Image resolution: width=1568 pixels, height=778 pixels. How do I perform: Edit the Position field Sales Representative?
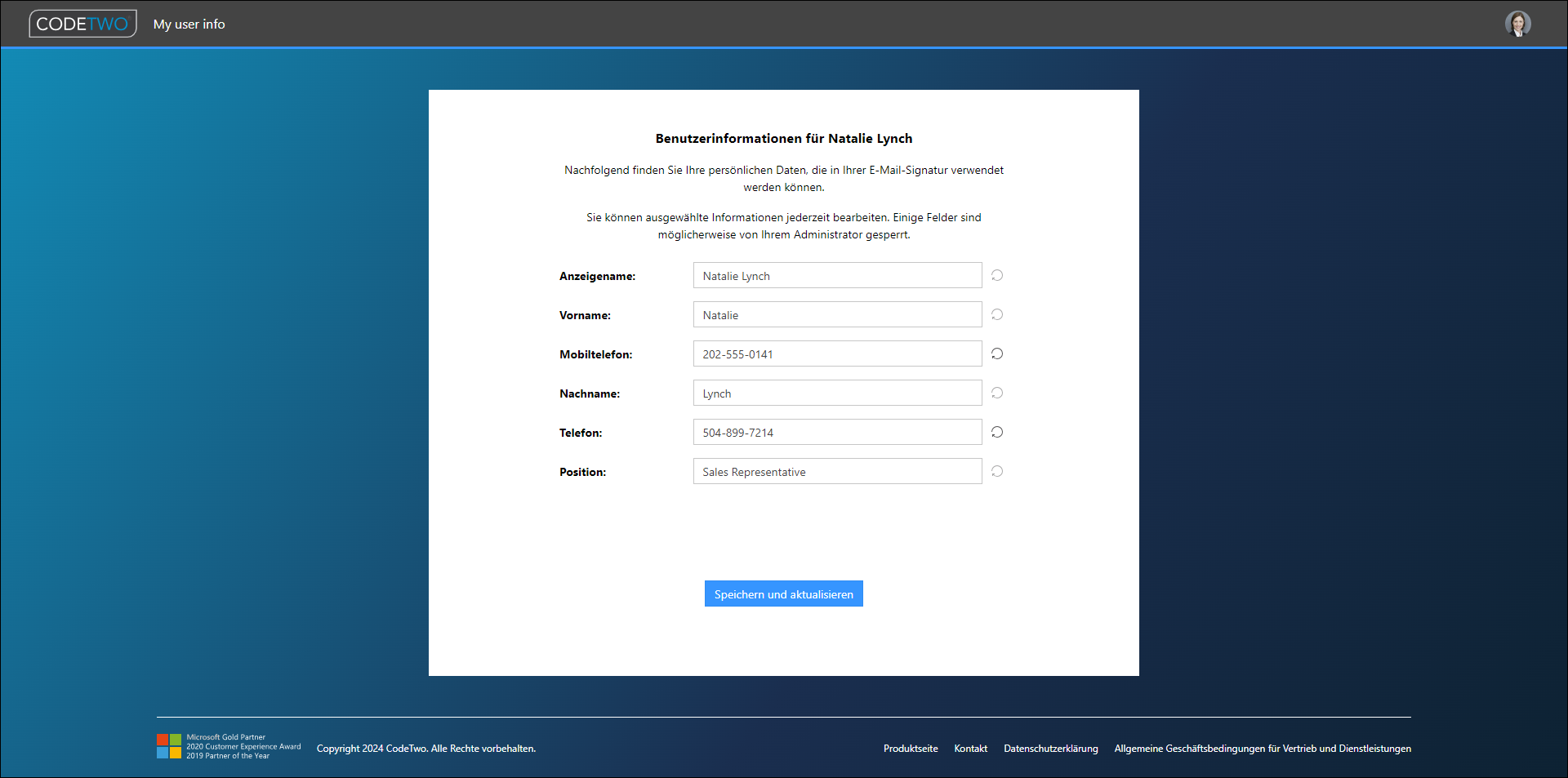coord(837,472)
